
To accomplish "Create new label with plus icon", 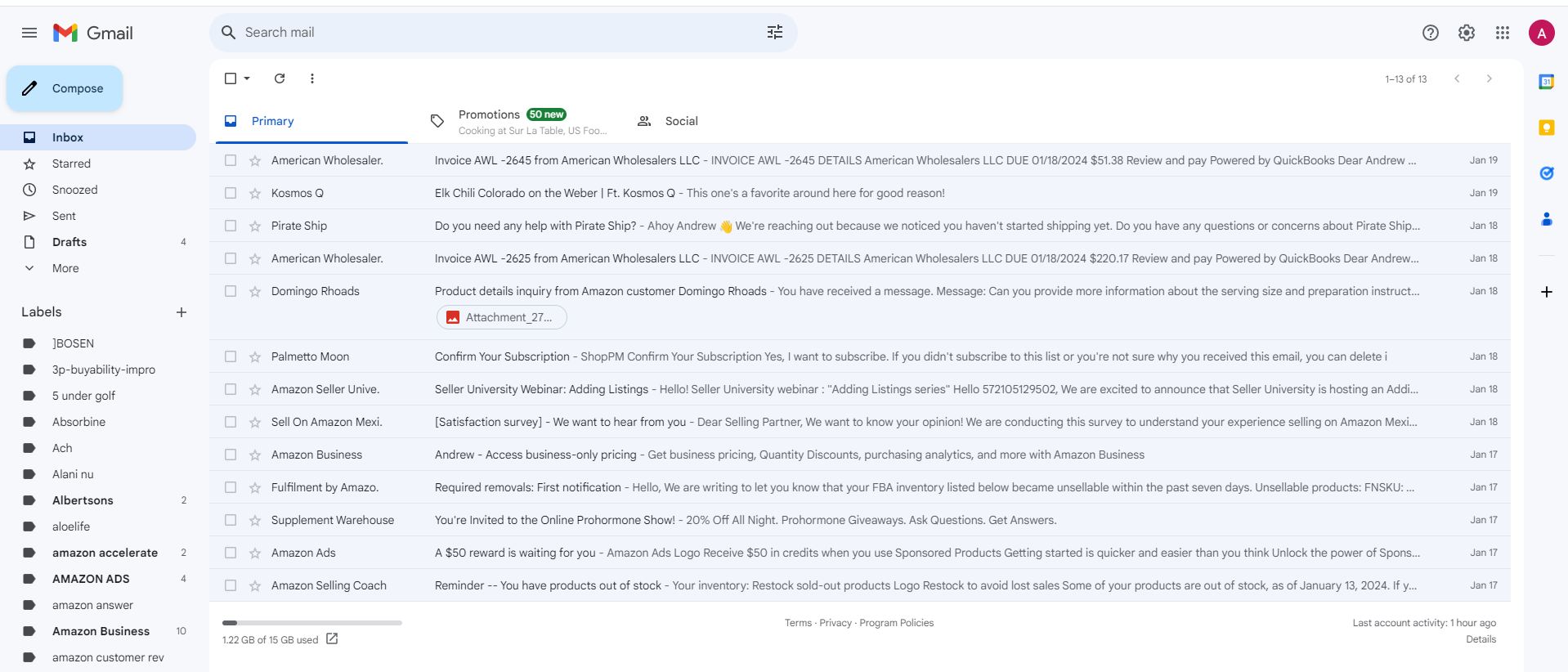I will click(181, 312).
